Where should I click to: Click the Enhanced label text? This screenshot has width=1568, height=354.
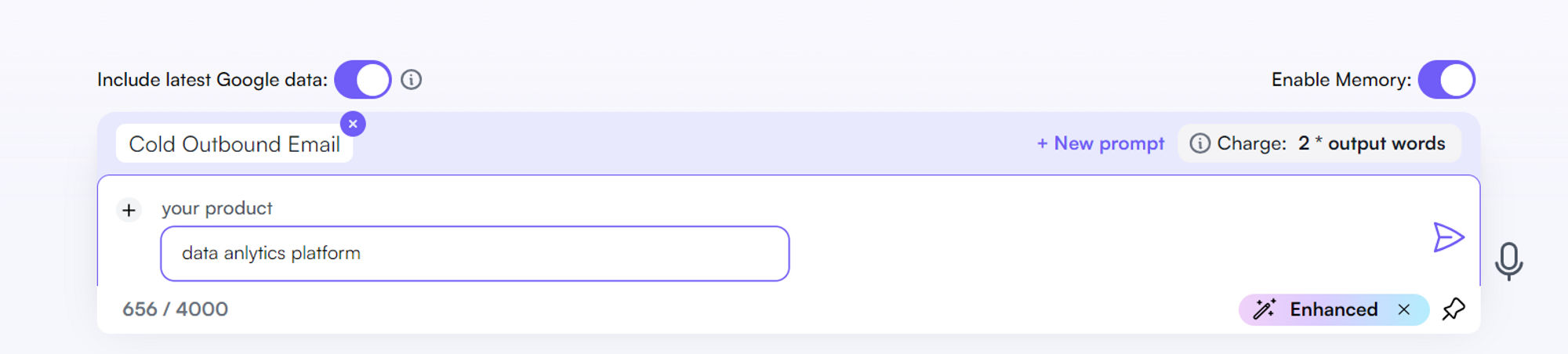pos(1334,309)
